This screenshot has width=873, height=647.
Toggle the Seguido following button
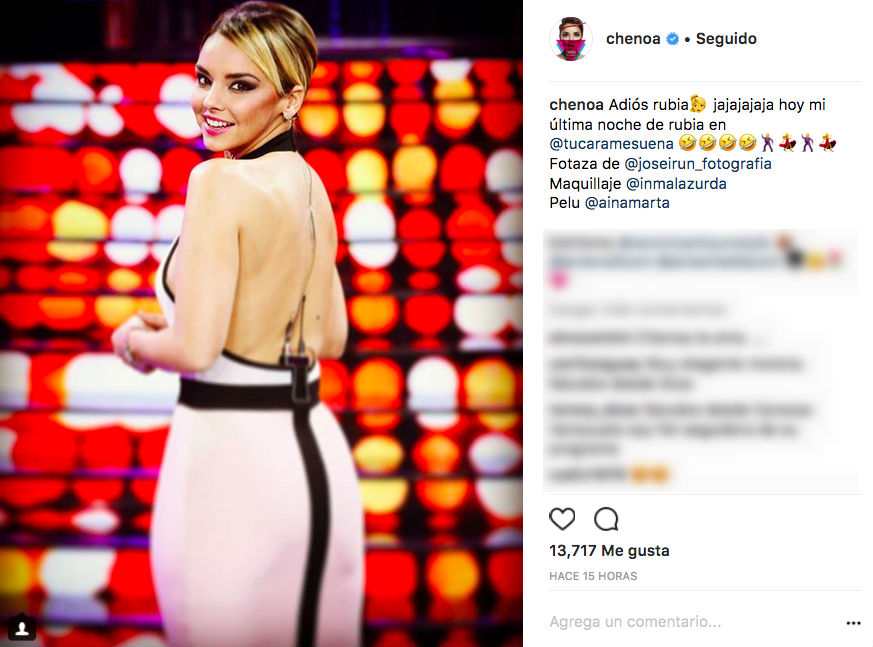tap(726, 39)
